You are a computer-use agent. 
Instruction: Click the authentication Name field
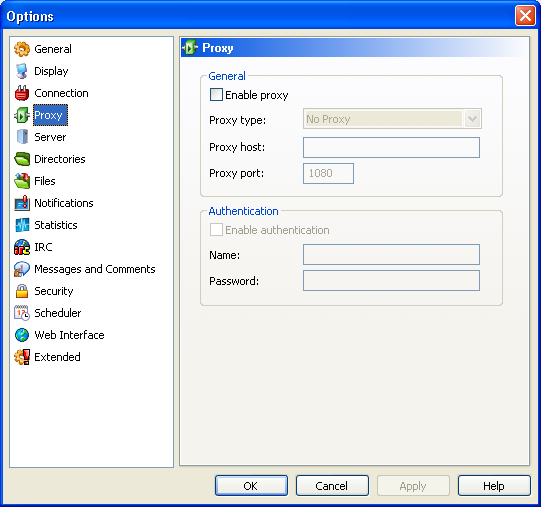coord(391,255)
